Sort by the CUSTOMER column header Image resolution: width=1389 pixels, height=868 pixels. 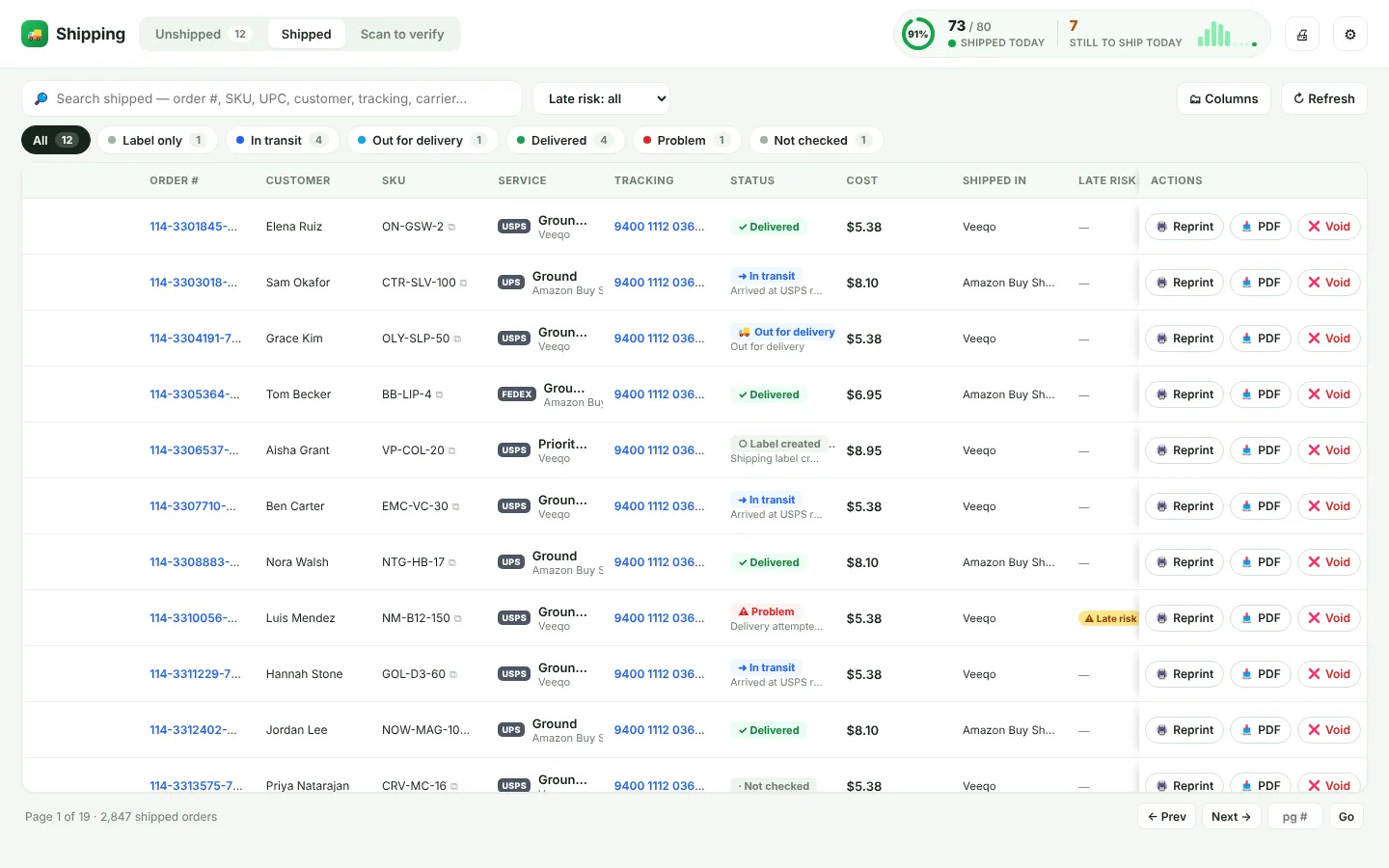[298, 180]
